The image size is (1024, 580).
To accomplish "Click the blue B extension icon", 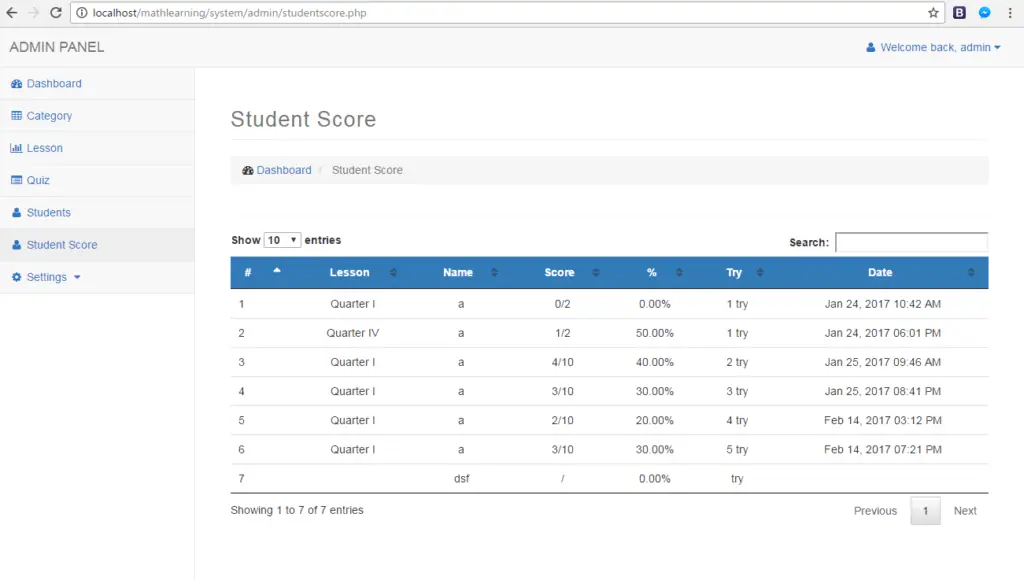I will 959,12.
